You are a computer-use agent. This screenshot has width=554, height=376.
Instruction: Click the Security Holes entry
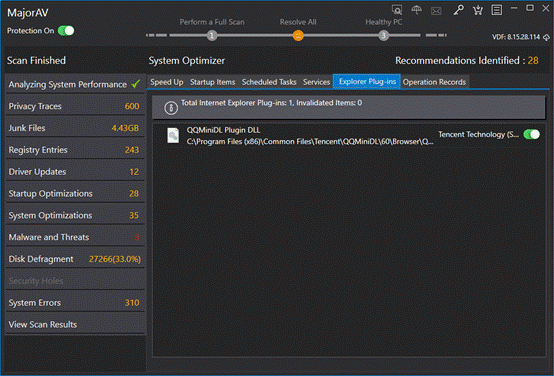75,281
